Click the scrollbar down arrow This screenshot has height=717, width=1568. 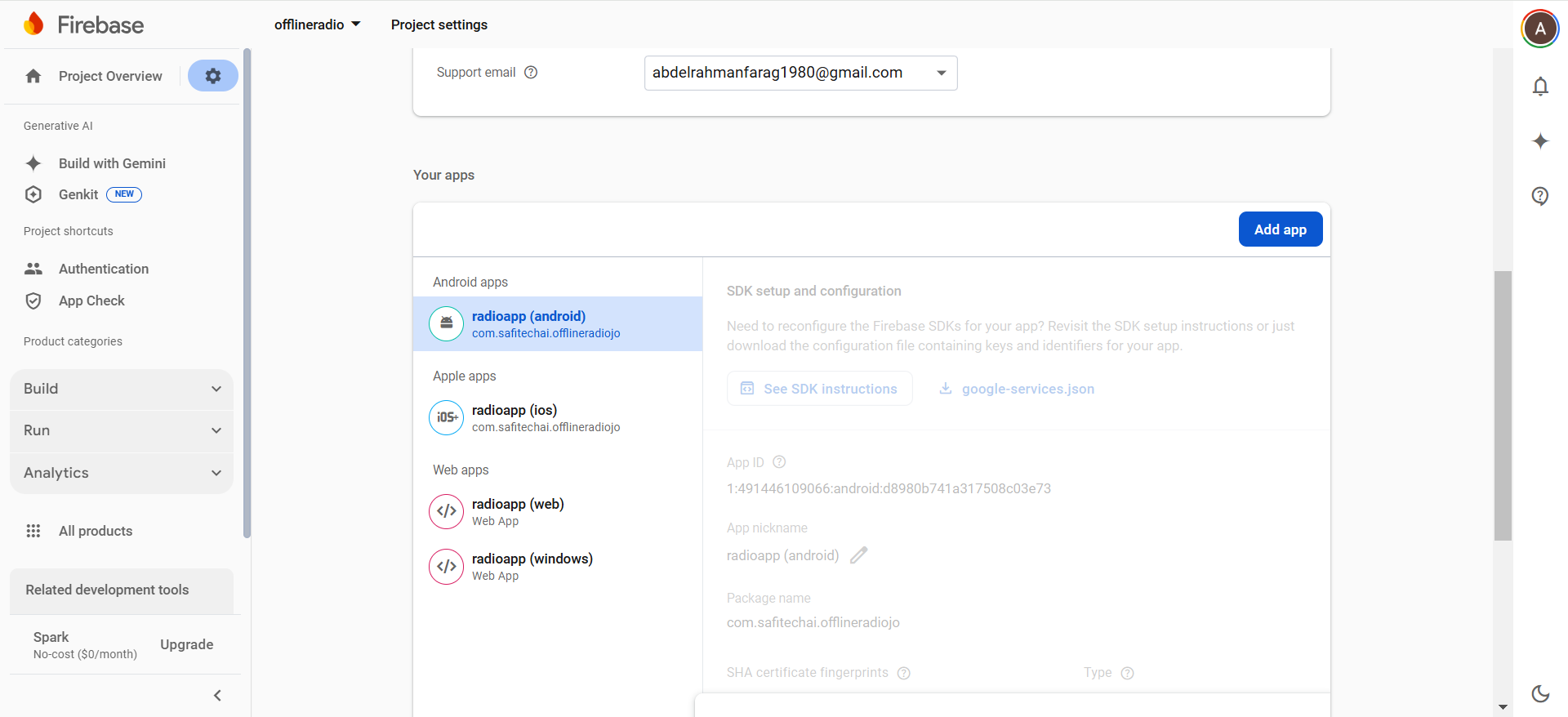point(1503,707)
